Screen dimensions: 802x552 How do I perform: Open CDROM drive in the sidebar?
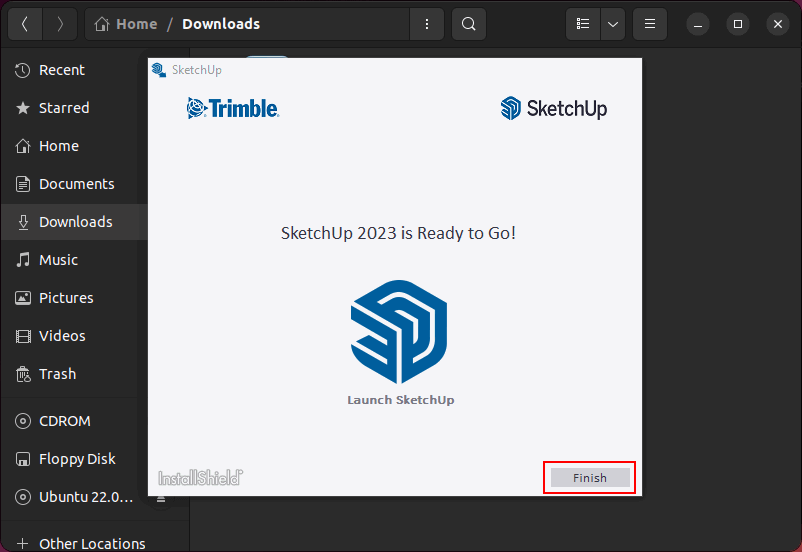click(x=74, y=421)
